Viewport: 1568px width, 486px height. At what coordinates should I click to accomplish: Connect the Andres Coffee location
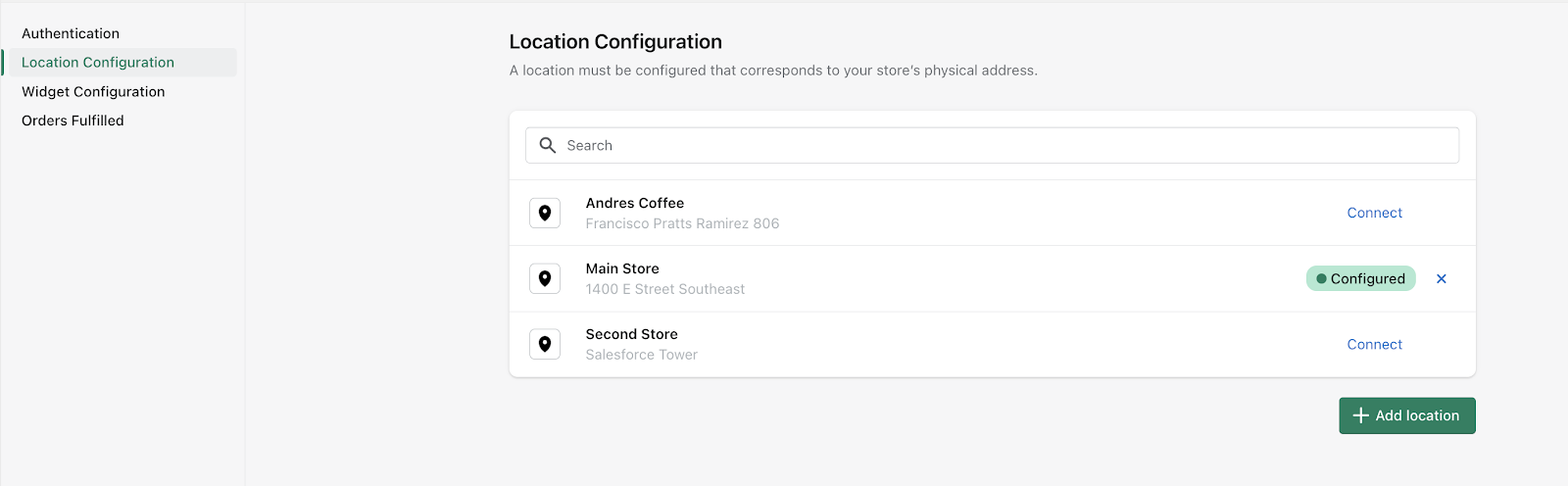[1374, 213]
